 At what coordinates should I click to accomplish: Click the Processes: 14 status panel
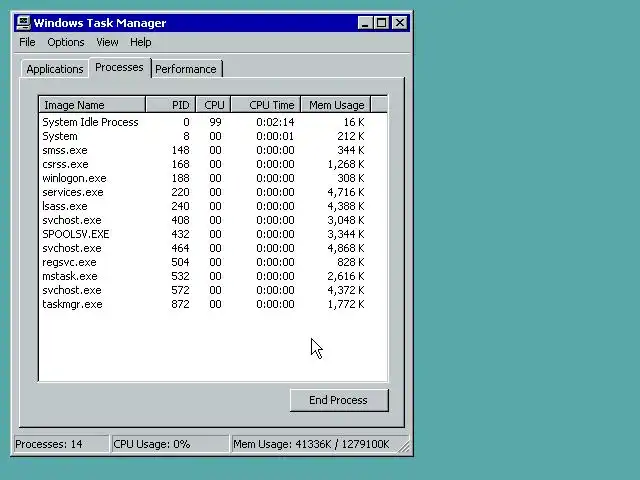tap(61, 444)
